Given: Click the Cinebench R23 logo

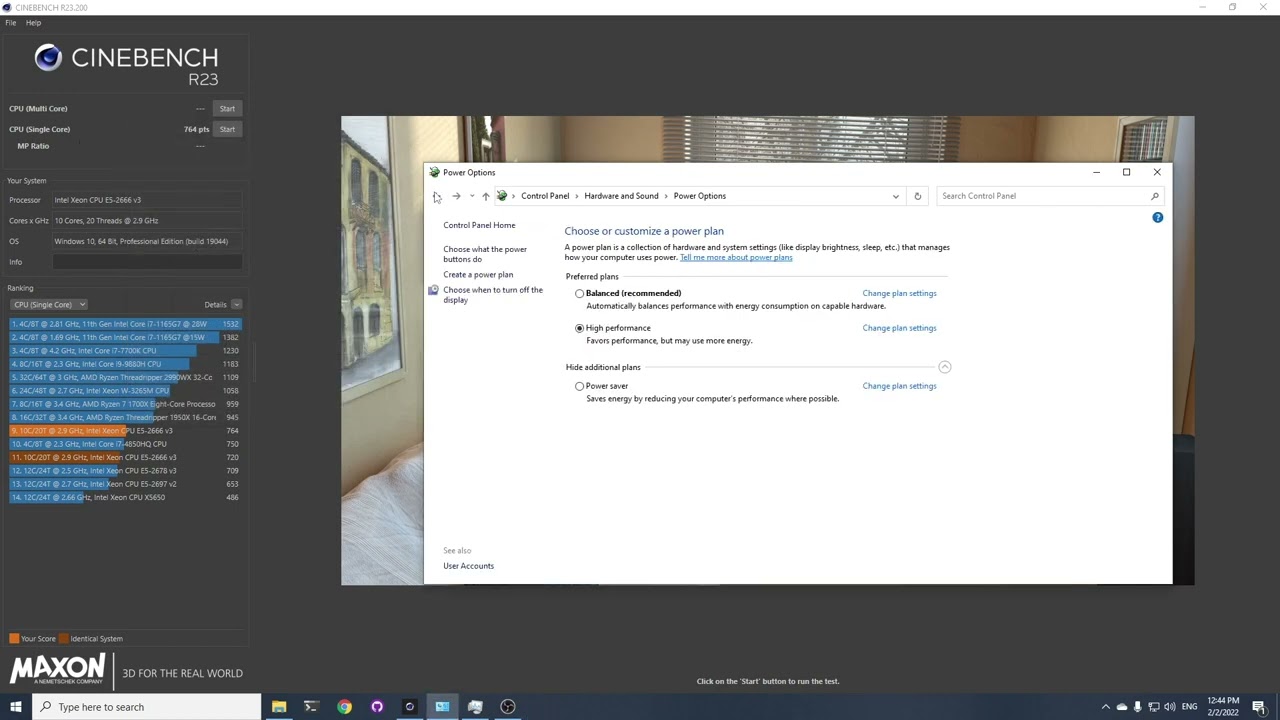Looking at the screenshot, I should (x=126, y=64).
